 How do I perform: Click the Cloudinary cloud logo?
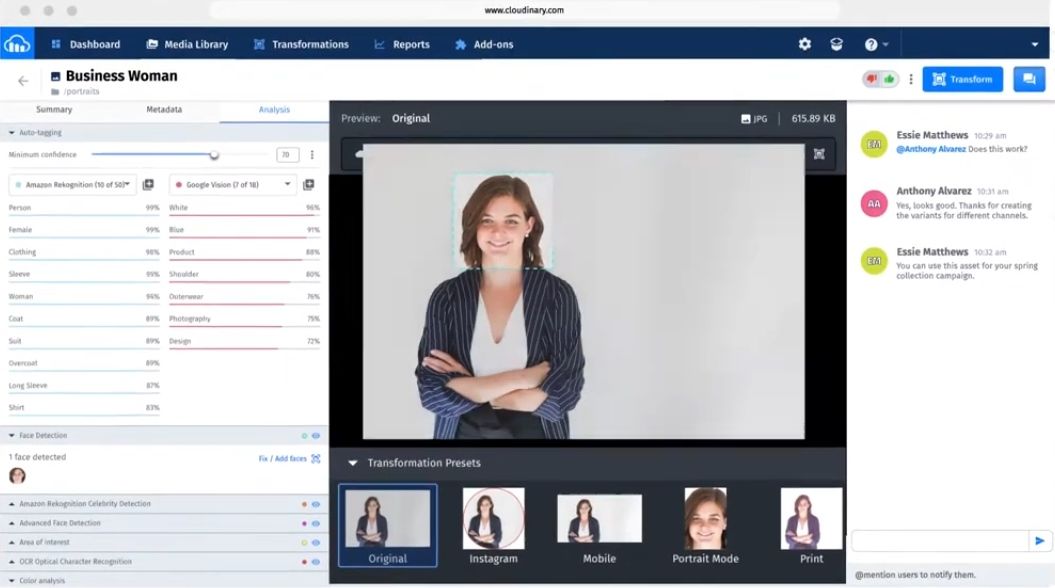17,44
